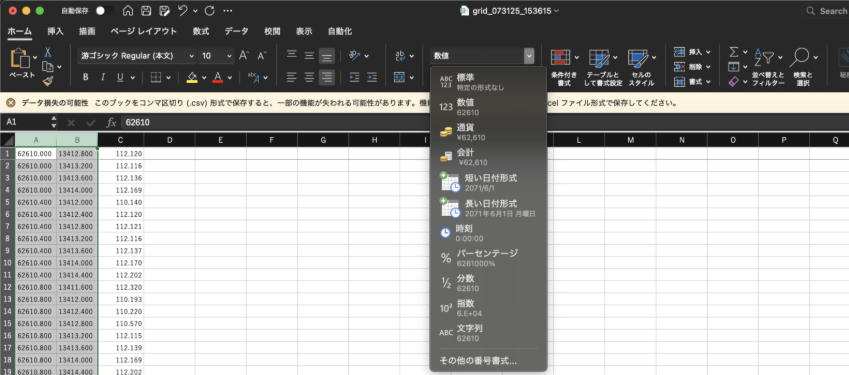This screenshot has height=375, width=849.
Task: Open the 挿入 ribbon tab
Action: coord(55,31)
